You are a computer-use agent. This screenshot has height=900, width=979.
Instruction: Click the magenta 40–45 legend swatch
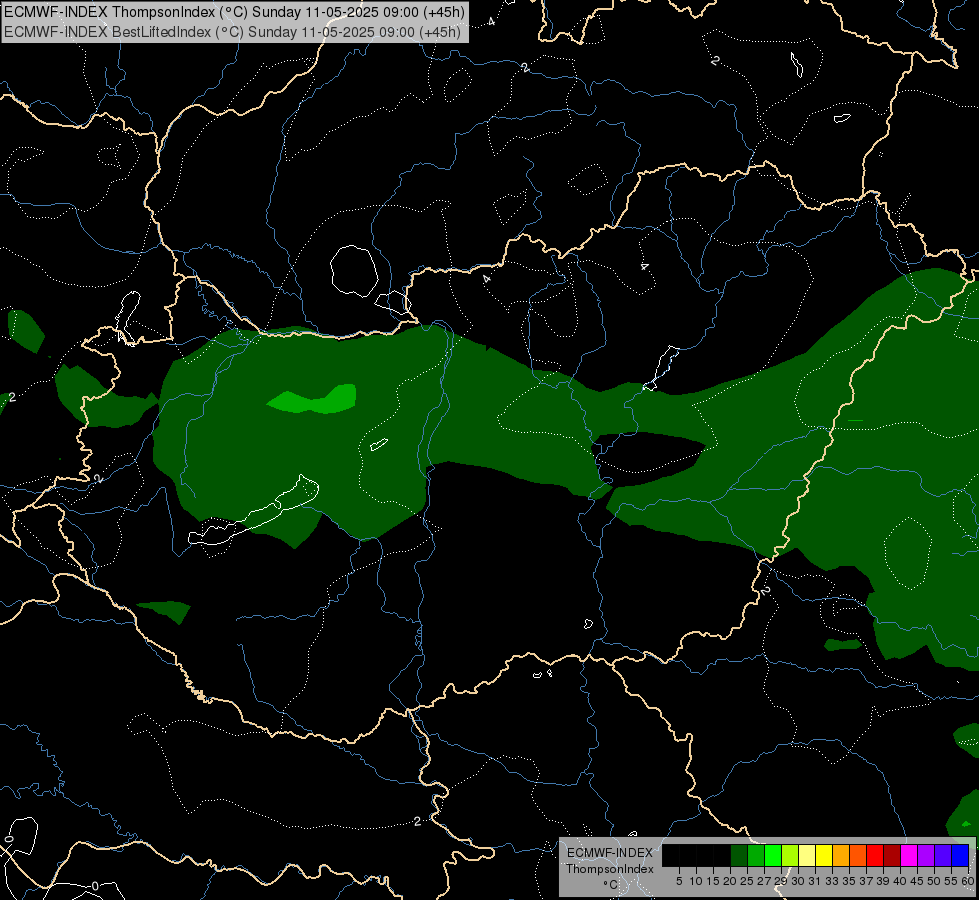click(x=909, y=855)
